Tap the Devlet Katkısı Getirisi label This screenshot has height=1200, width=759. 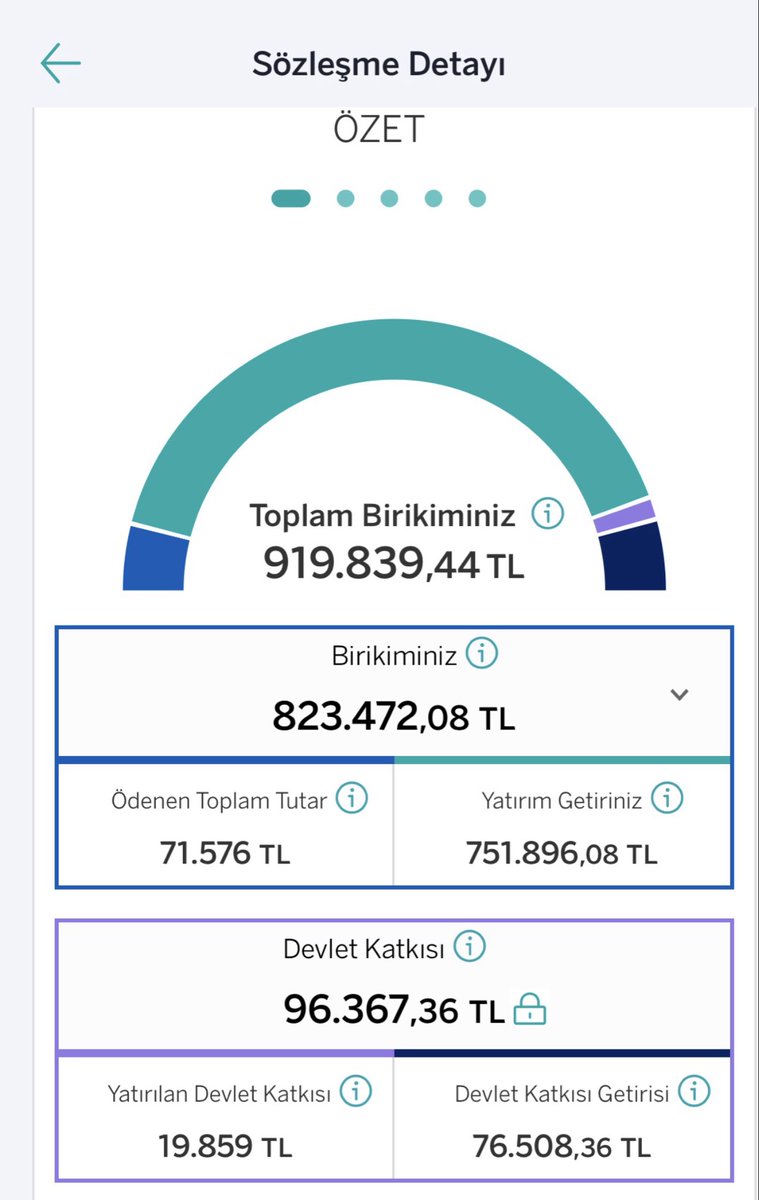(x=562, y=1094)
